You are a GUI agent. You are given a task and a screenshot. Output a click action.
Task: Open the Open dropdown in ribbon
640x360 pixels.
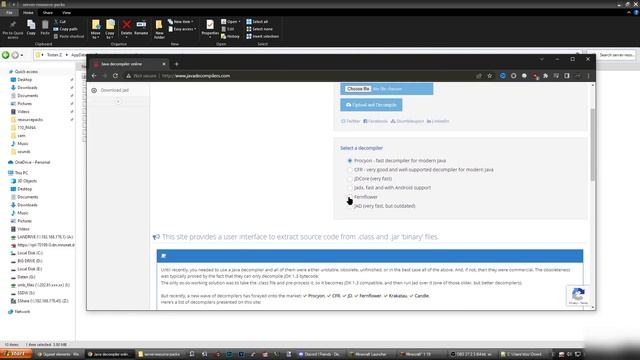(x=231, y=22)
